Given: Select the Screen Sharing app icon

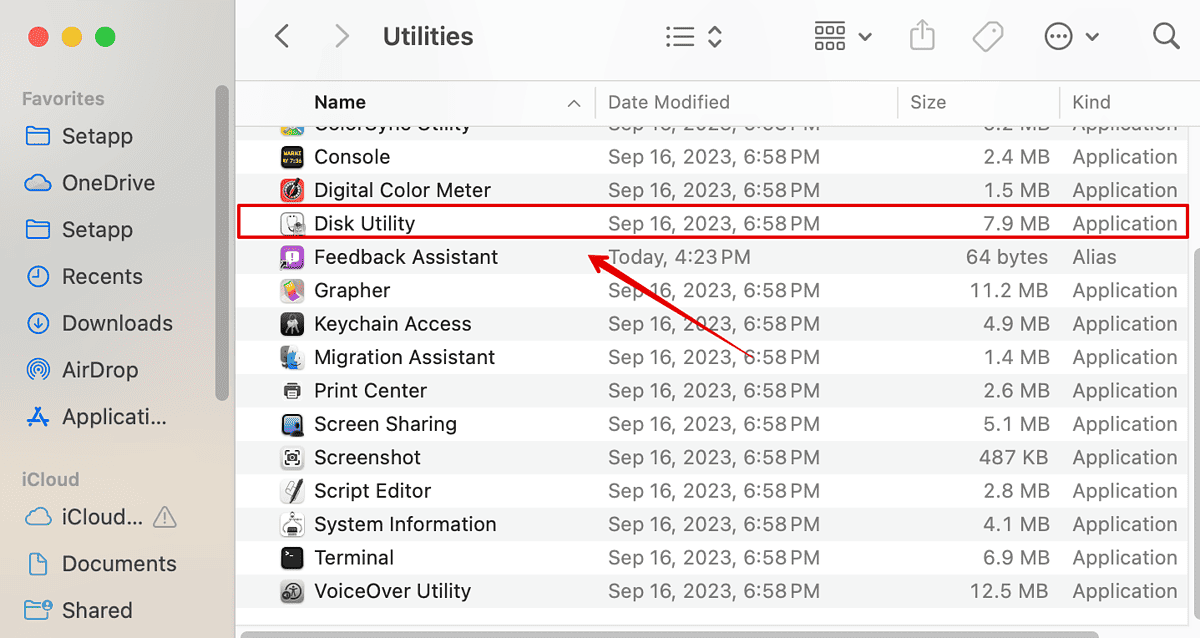Looking at the screenshot, I should (x=292, y=424).
